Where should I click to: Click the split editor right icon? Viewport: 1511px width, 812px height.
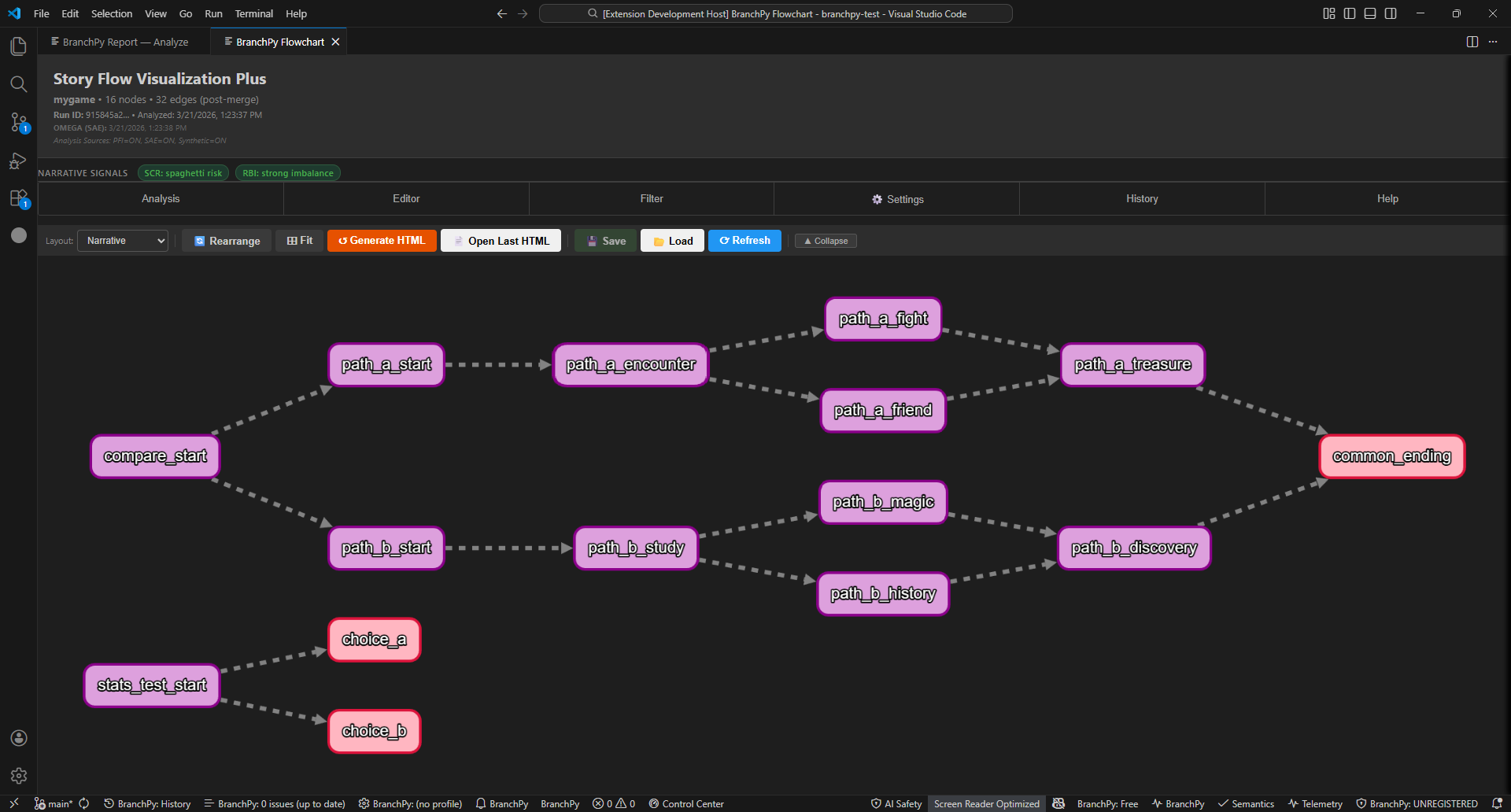(1472, 42)
